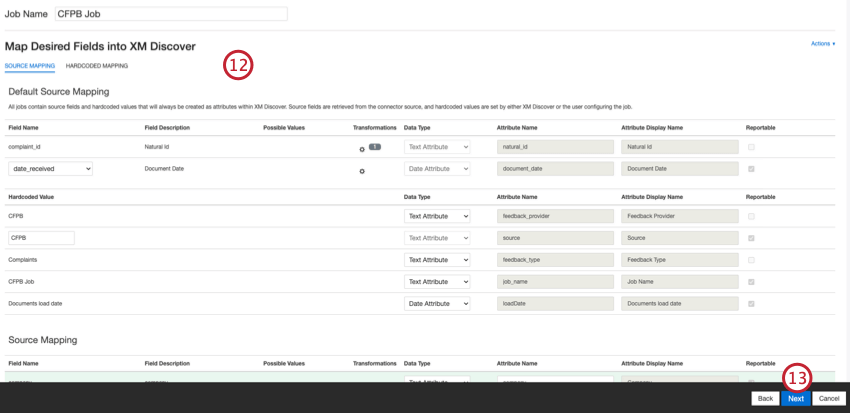Click the Feedback Type display name field
The width and height of the screenshot is (850, 413).
(680, 260)
